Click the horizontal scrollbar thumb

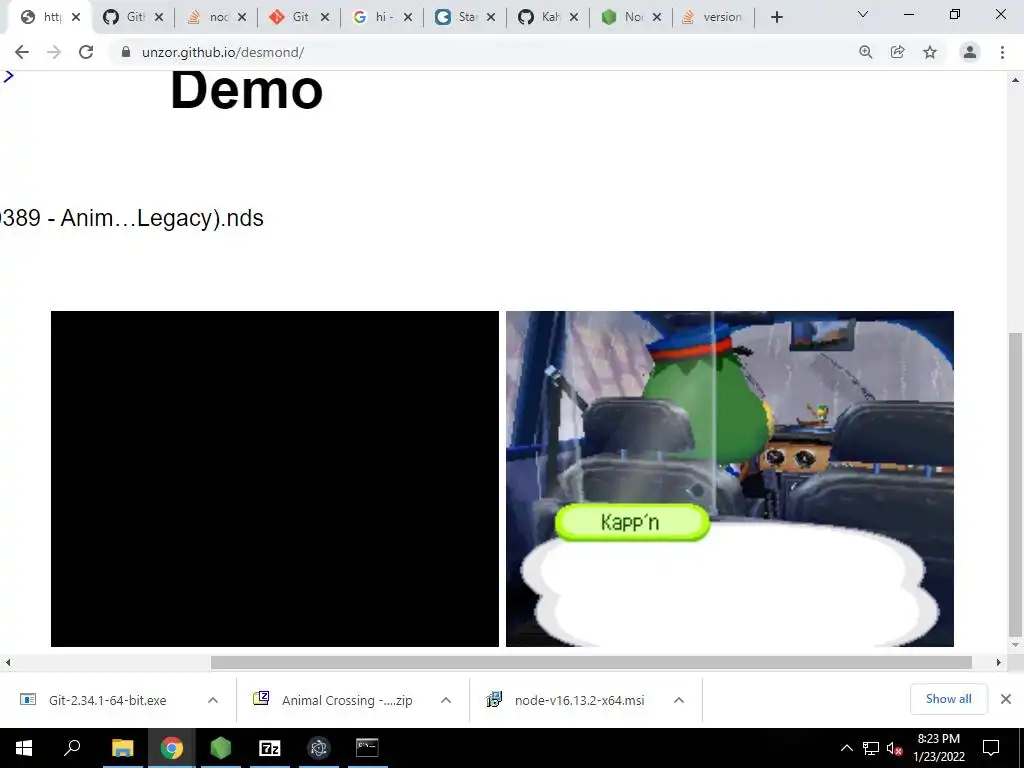[591, 662]
